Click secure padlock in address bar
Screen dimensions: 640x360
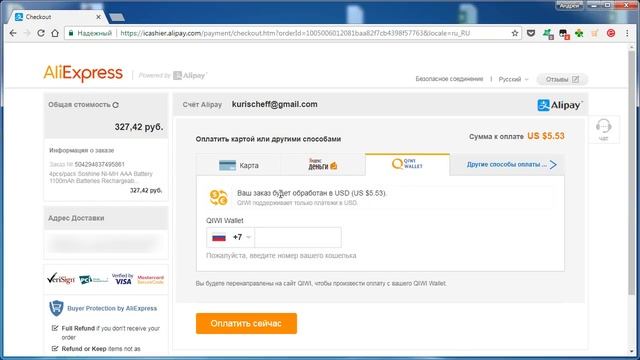[x=71, y=33]
